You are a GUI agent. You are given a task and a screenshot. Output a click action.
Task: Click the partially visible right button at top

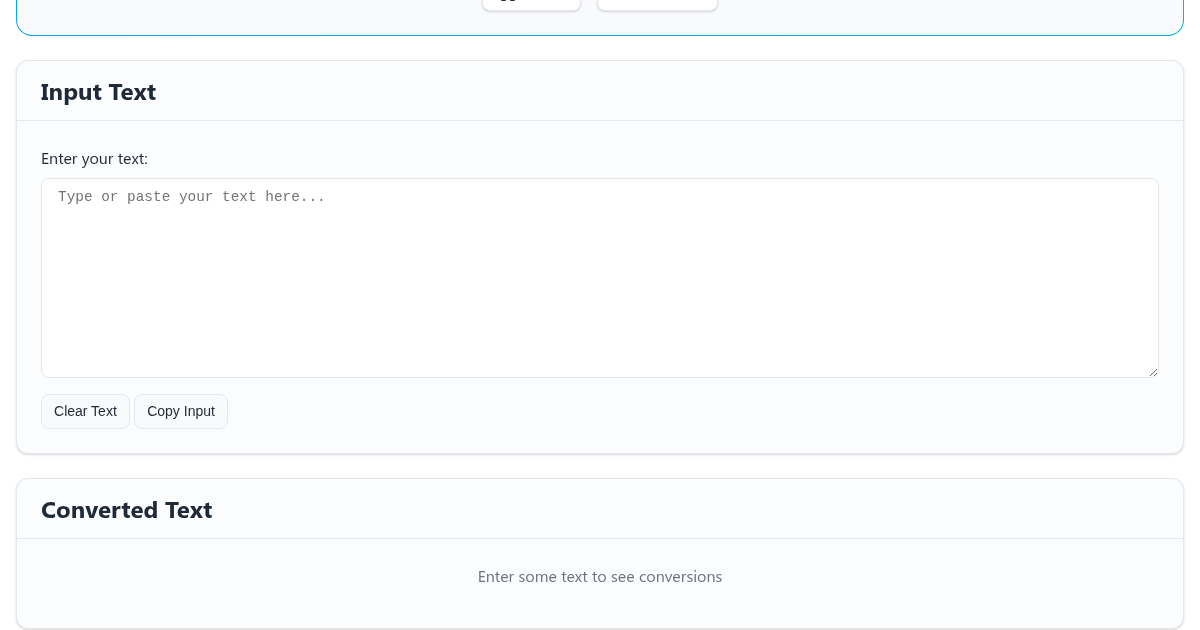[657, 4]
